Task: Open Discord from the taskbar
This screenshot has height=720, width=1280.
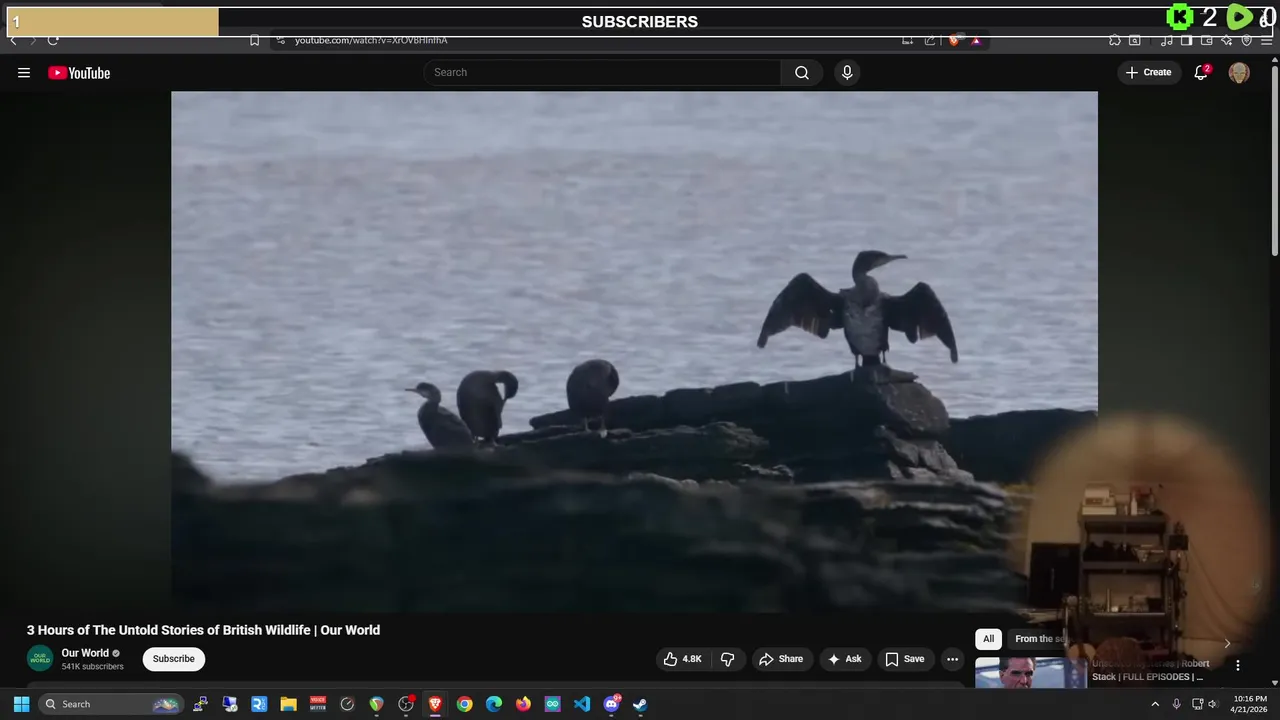Action: [x=611, y=704]
